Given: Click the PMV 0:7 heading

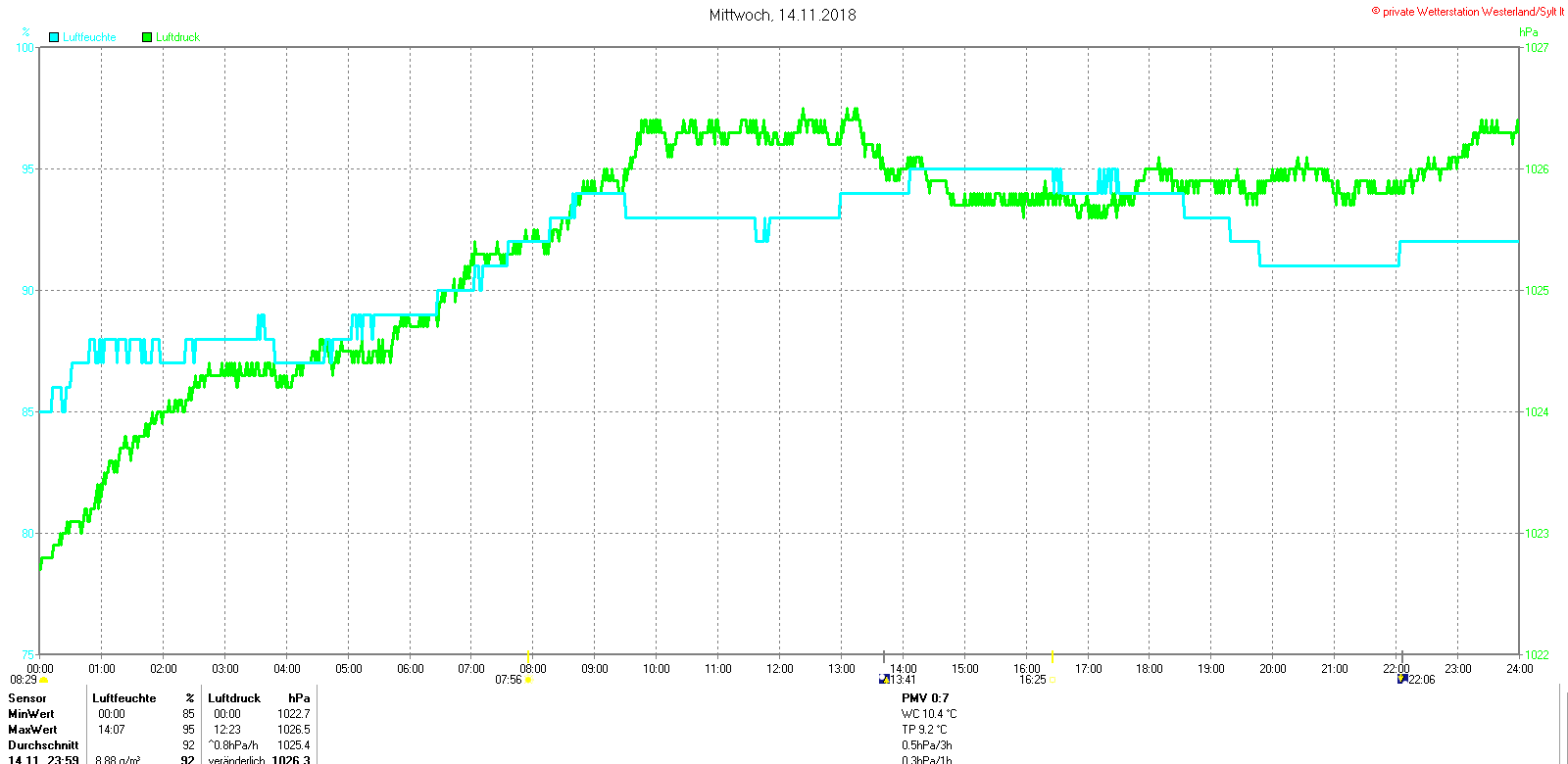Looking at the screenshot, I should pos(925,698).
